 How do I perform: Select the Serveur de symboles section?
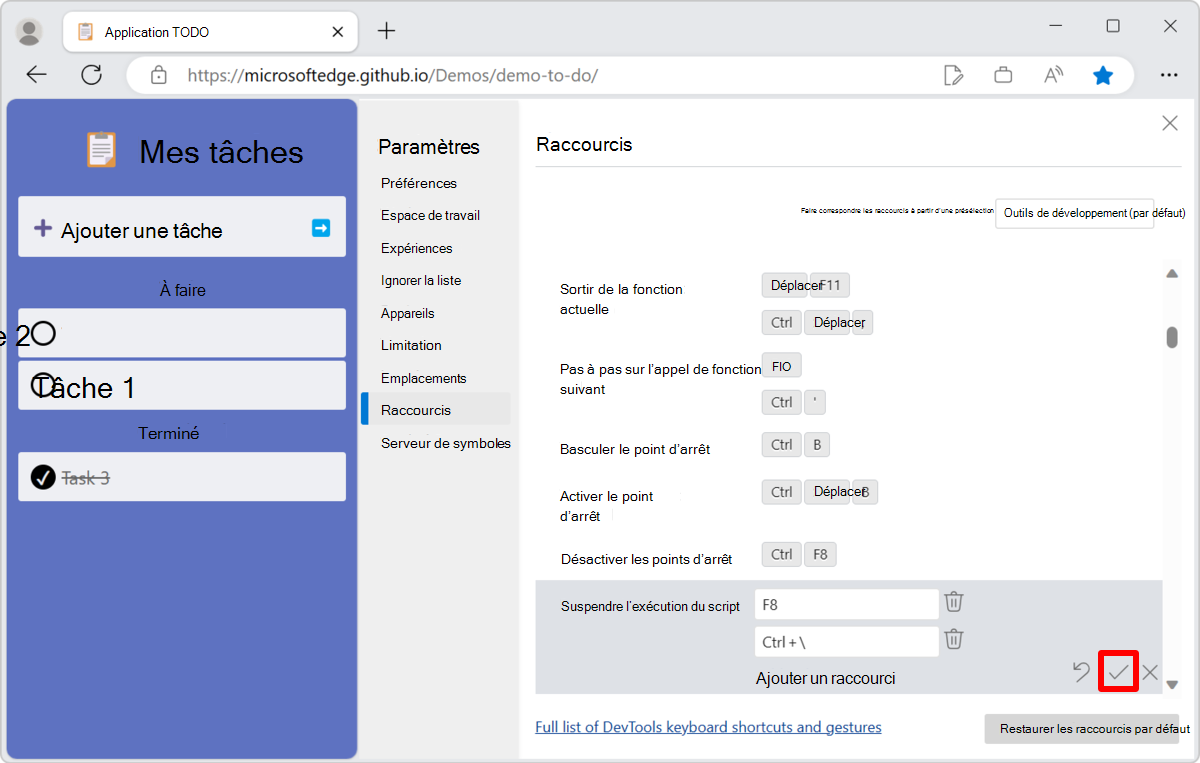(x=444, y=442)
